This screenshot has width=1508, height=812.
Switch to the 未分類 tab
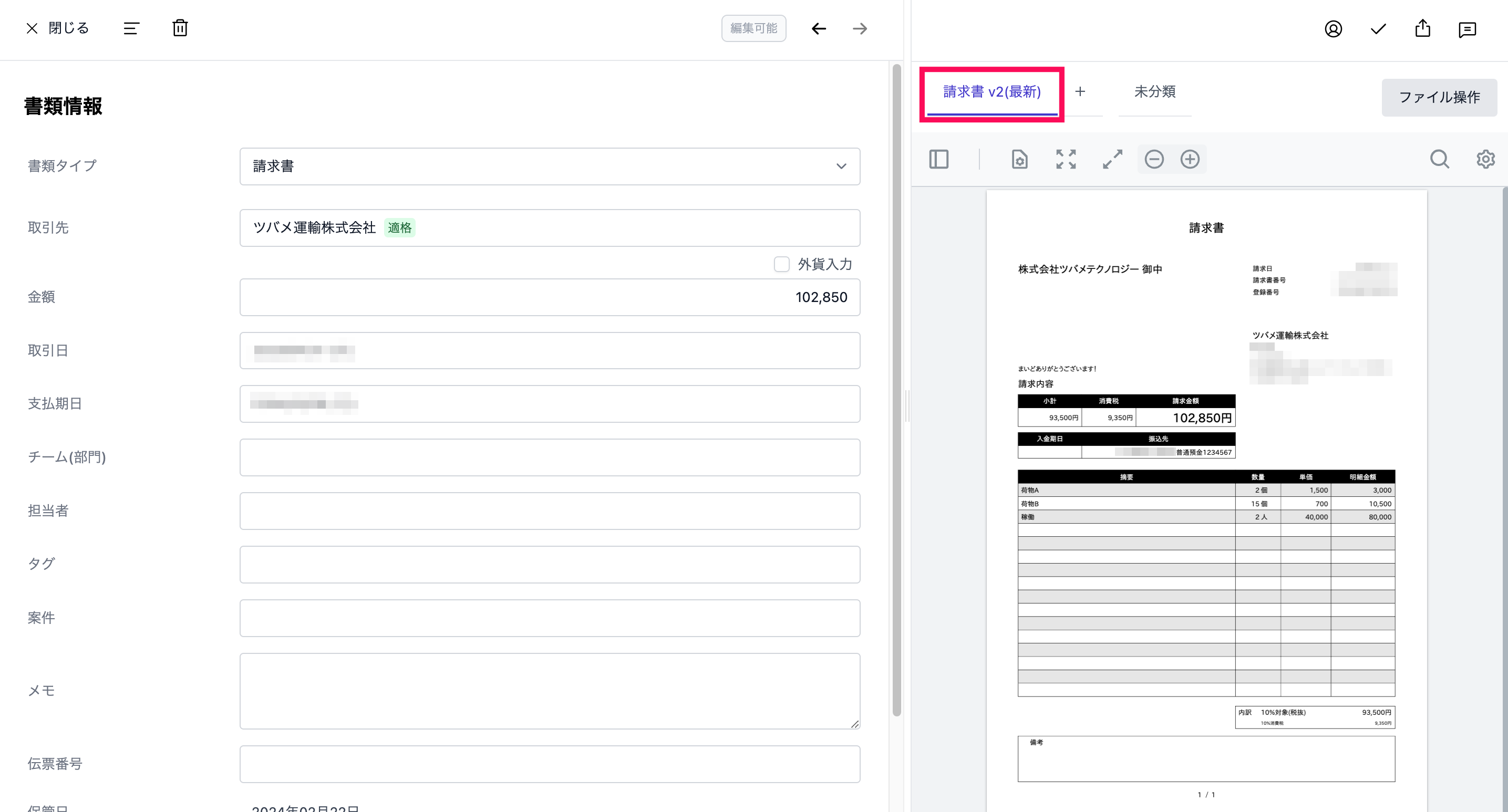point(1154,92)
